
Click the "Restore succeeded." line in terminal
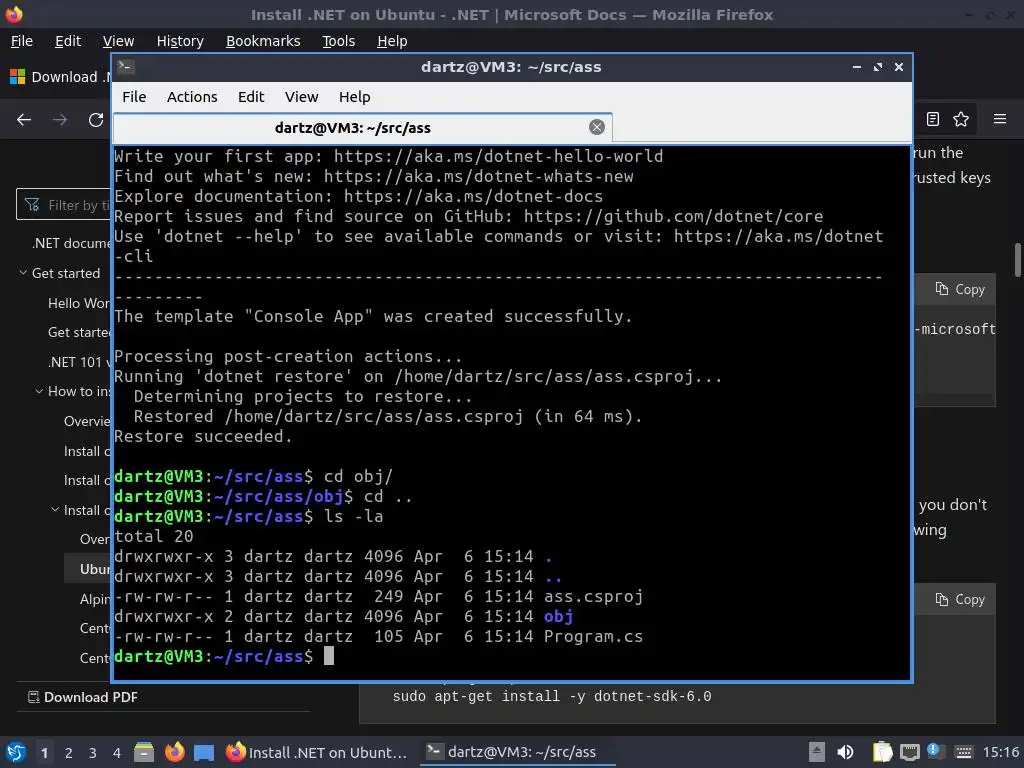(203, 436)
